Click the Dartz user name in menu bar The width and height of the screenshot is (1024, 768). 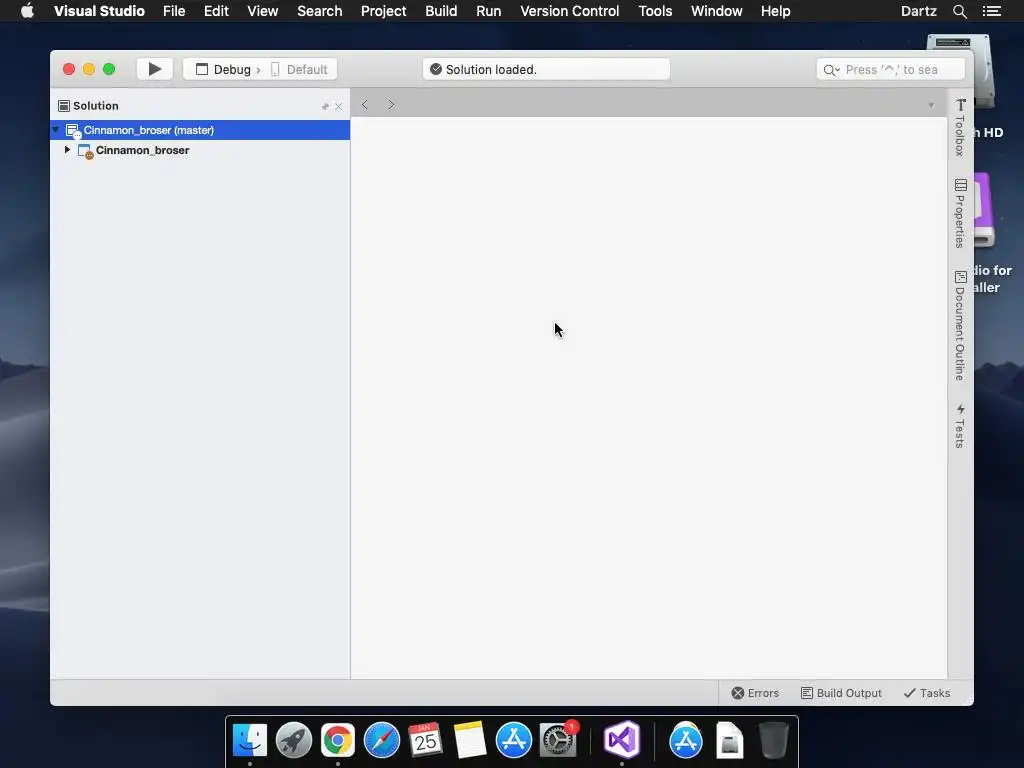click(x=918, y=11)
